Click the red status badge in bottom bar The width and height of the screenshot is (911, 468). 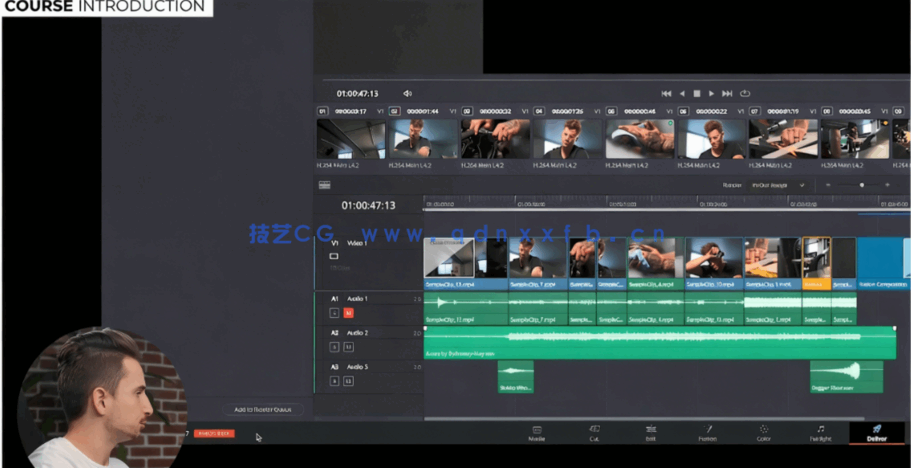point(214,434)
